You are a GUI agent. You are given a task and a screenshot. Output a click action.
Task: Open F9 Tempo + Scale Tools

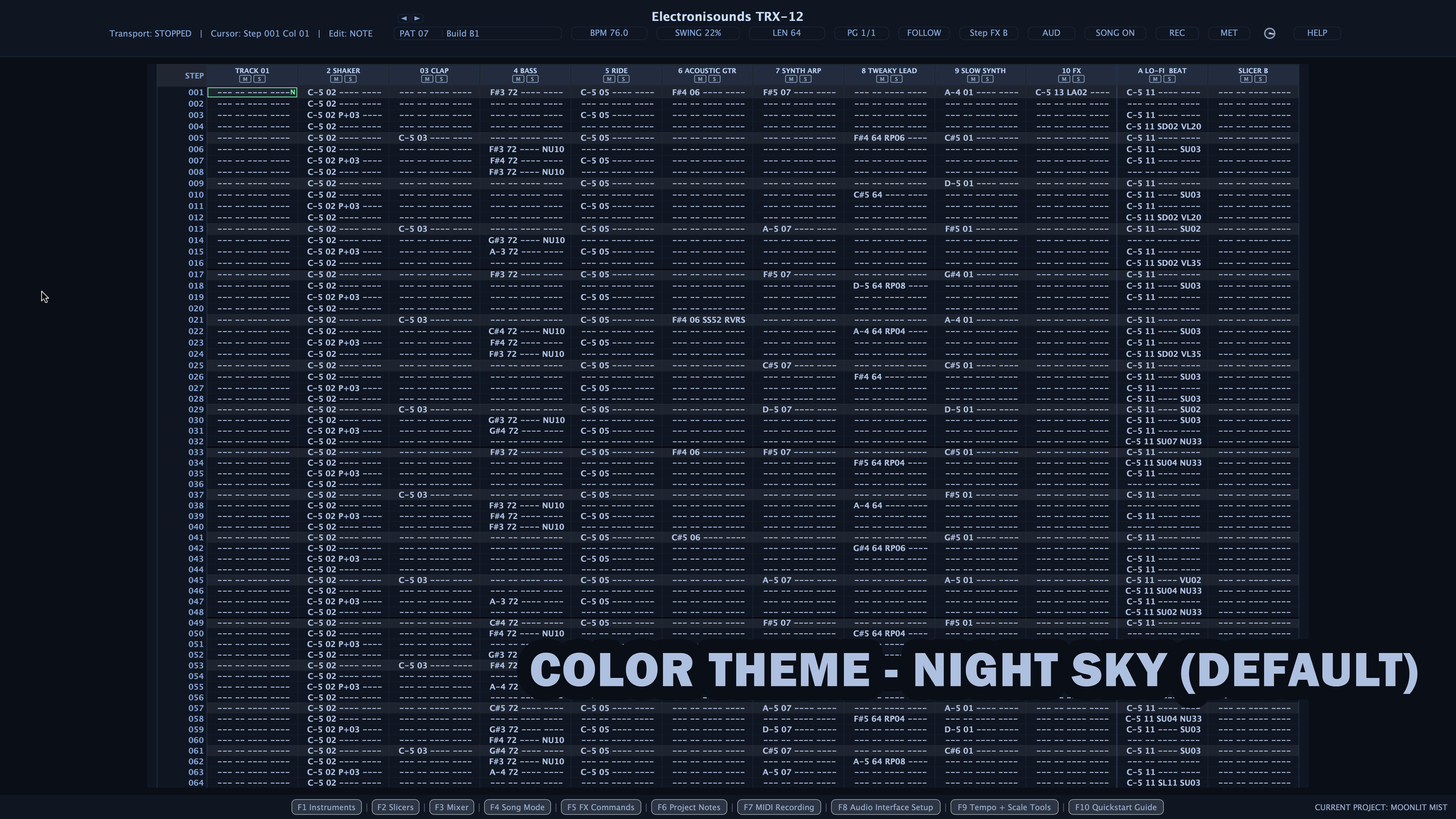click(1004, 807)
